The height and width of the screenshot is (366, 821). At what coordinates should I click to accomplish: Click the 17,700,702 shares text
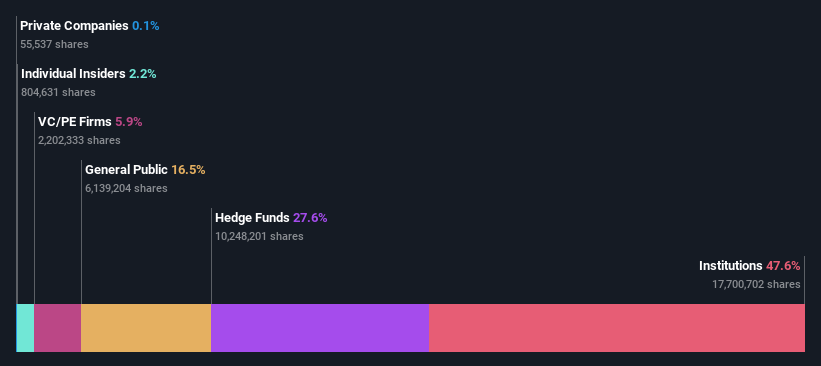756,284
